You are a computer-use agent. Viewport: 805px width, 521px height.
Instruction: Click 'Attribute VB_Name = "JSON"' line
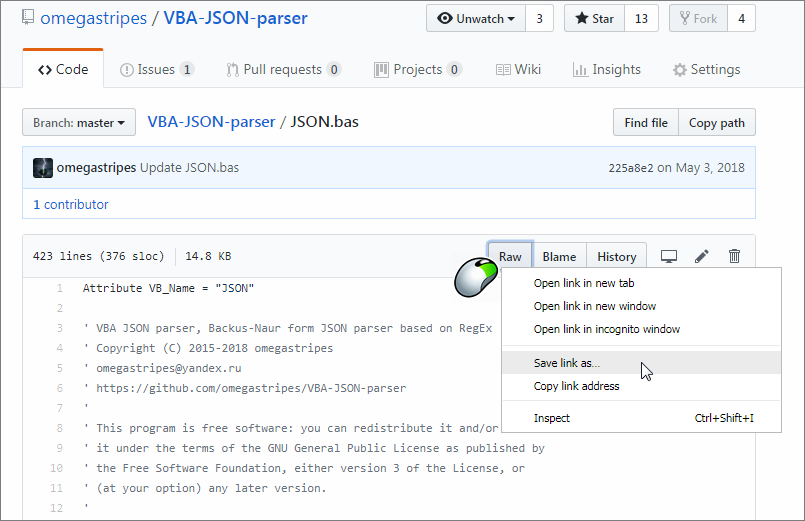tap(168, 288)
